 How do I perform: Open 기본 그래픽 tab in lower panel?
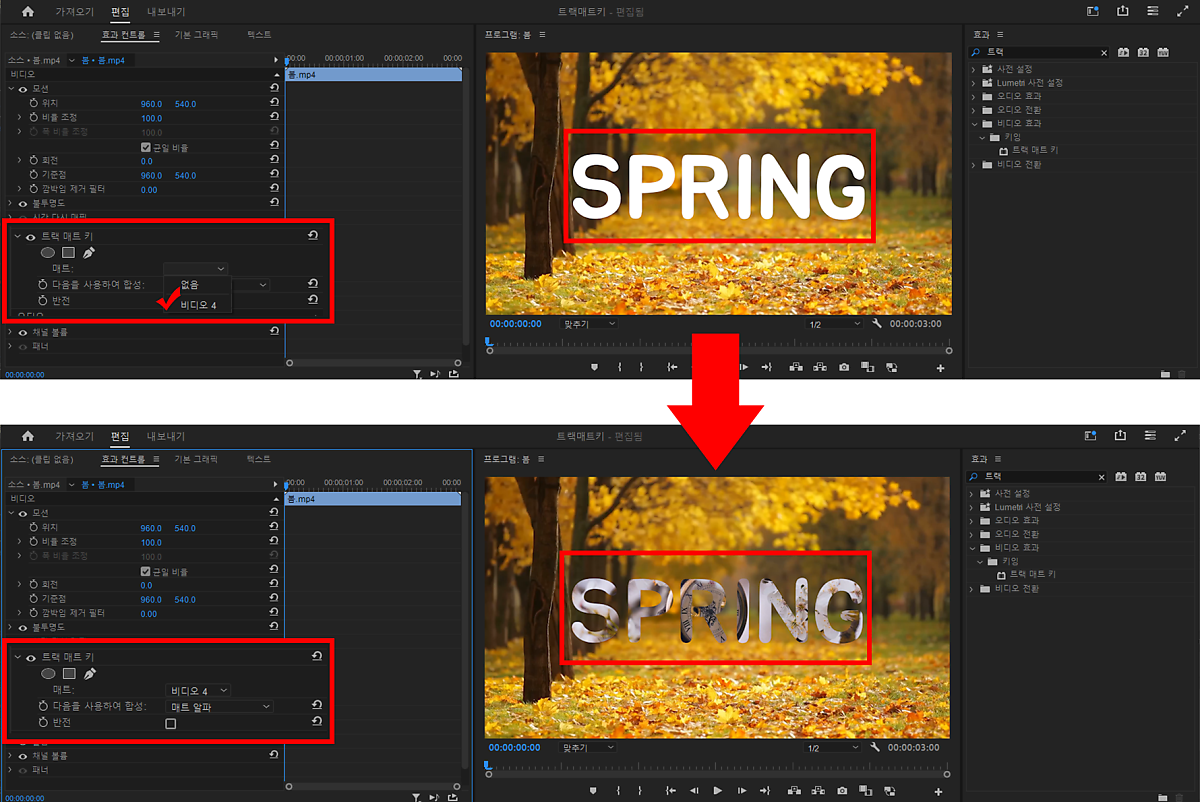(196, 459)
